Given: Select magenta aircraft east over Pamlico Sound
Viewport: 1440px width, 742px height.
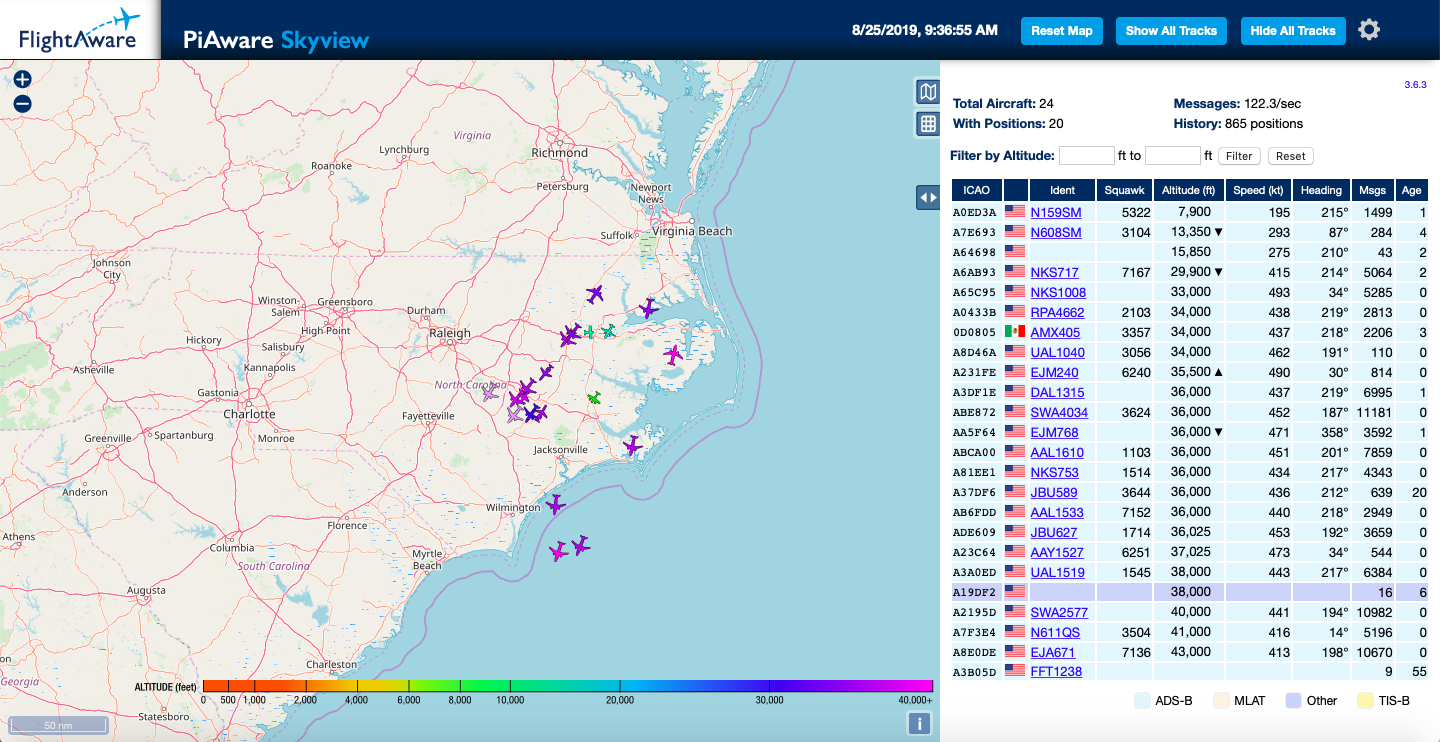Looking at the screenshot, I should [673, 354].
